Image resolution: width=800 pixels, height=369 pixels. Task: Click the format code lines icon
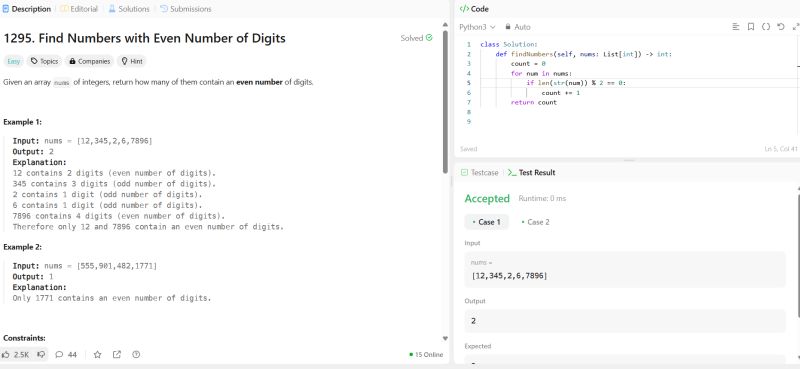[736, 27]
